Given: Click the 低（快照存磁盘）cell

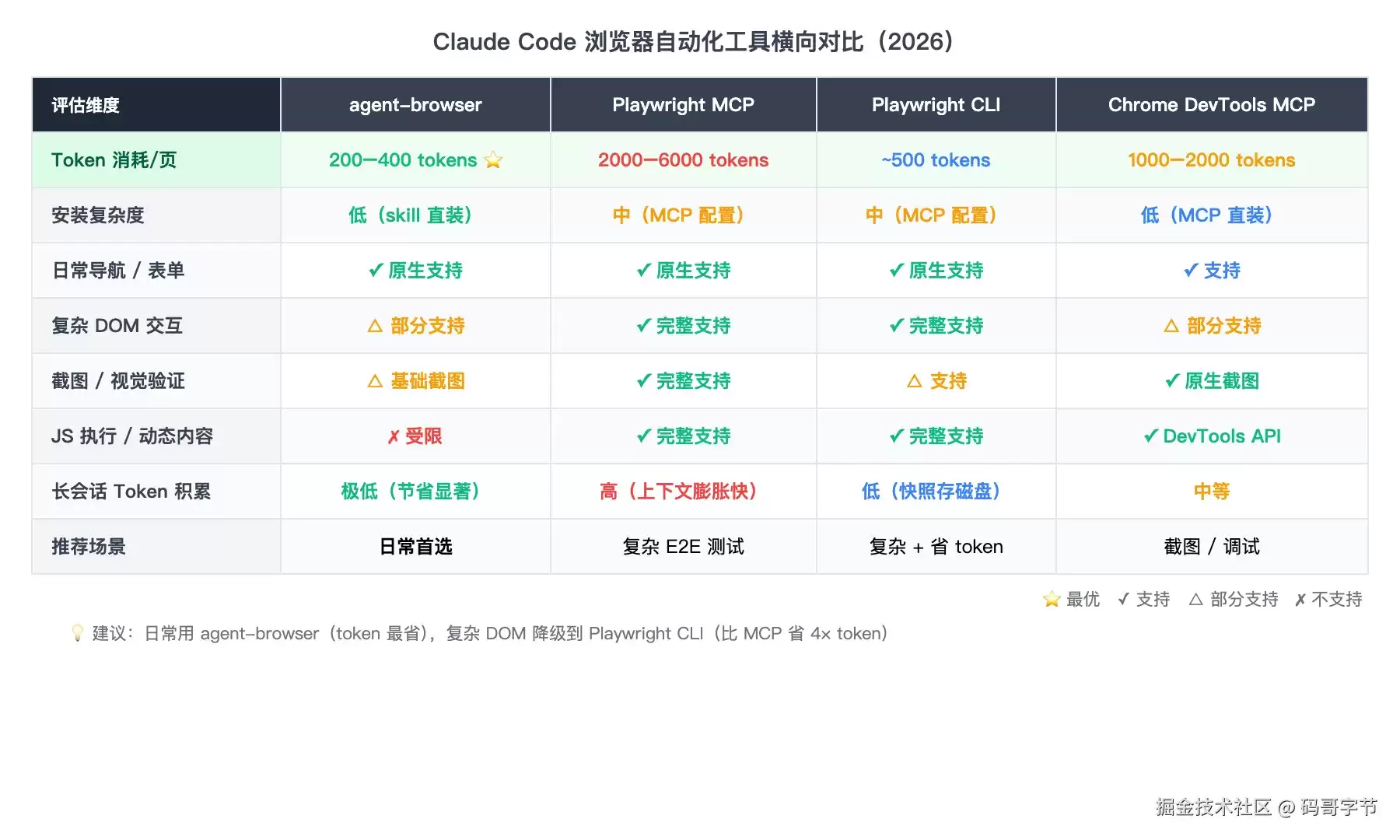Looking at the screenshot, I should pos(936,492).
